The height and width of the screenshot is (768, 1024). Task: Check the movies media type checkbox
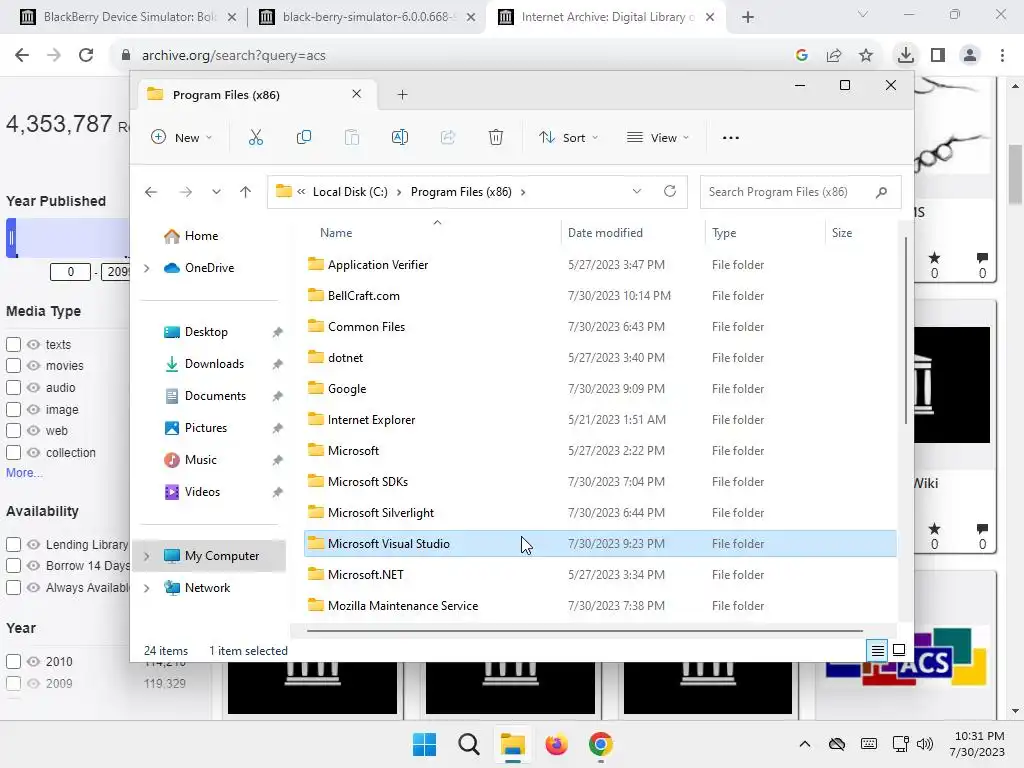13,366
